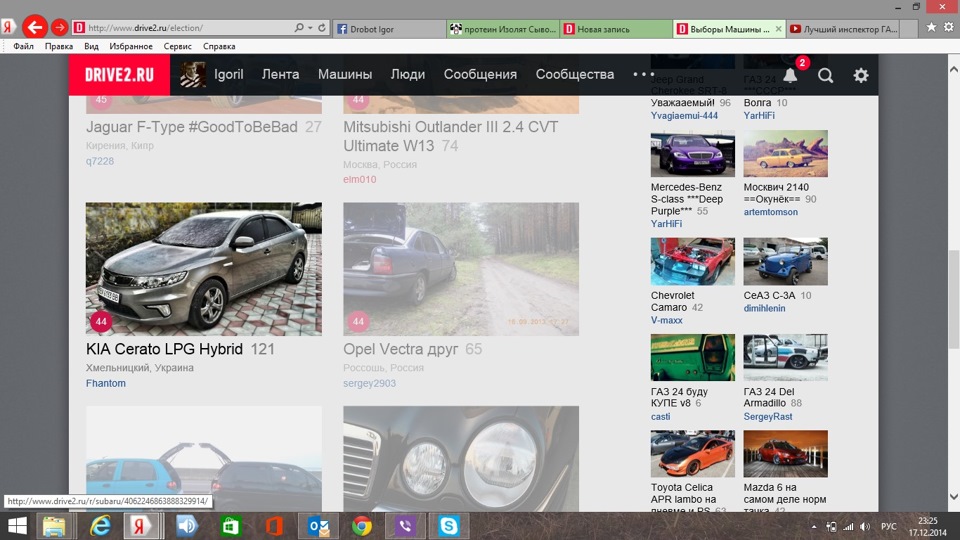Open the Машины navigation item
Viewport: 960px width, 540px height.
point(345,74)
